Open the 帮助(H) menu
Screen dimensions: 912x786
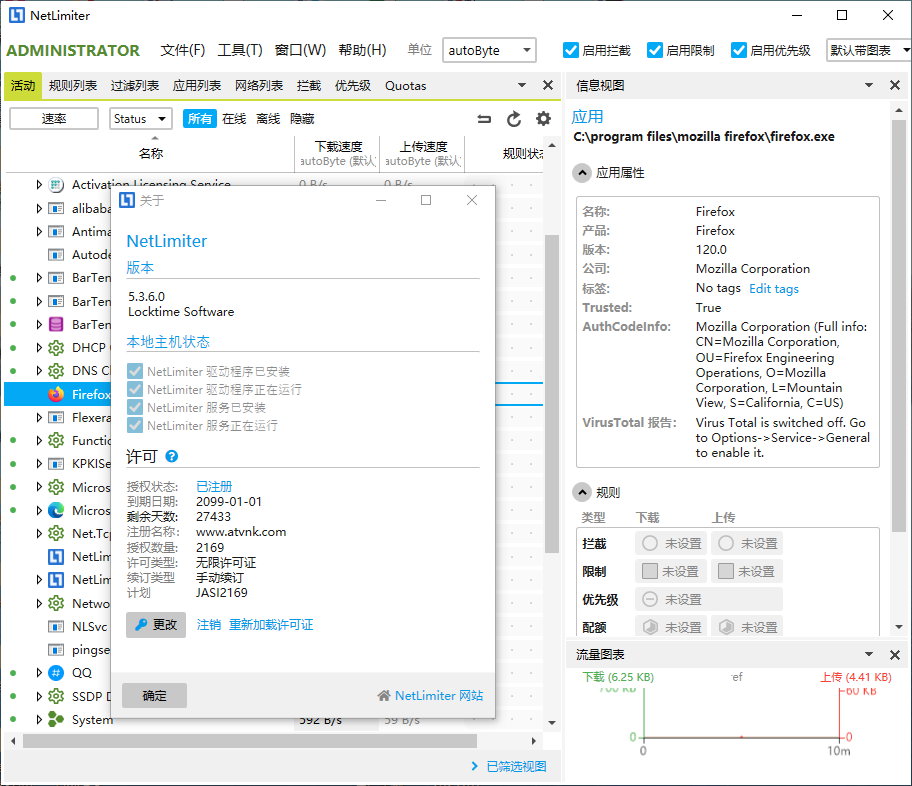click(x=362, y=51)
